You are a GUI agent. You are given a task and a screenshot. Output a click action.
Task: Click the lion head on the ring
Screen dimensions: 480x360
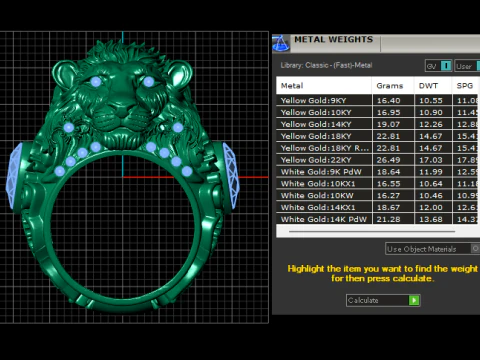click(122, 95)
